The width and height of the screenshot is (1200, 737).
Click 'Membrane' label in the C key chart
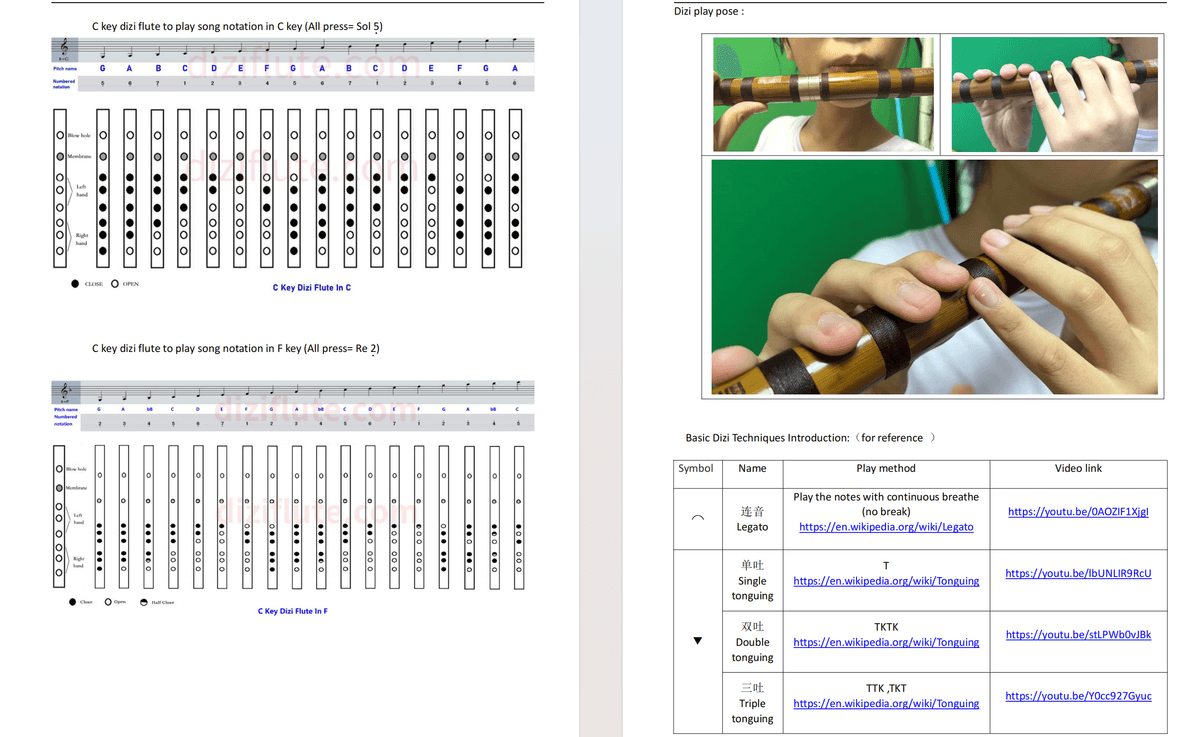(79, 156)
